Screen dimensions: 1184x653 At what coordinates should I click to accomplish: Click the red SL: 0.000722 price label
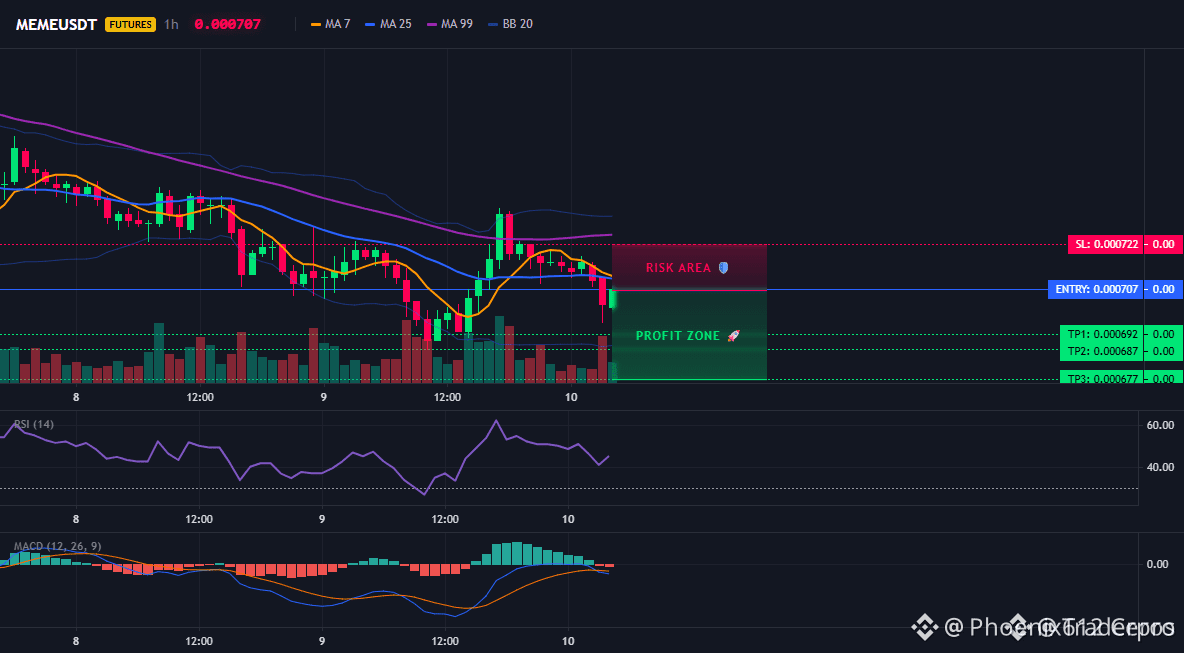pyautogui.click(x=1124, y=244)
